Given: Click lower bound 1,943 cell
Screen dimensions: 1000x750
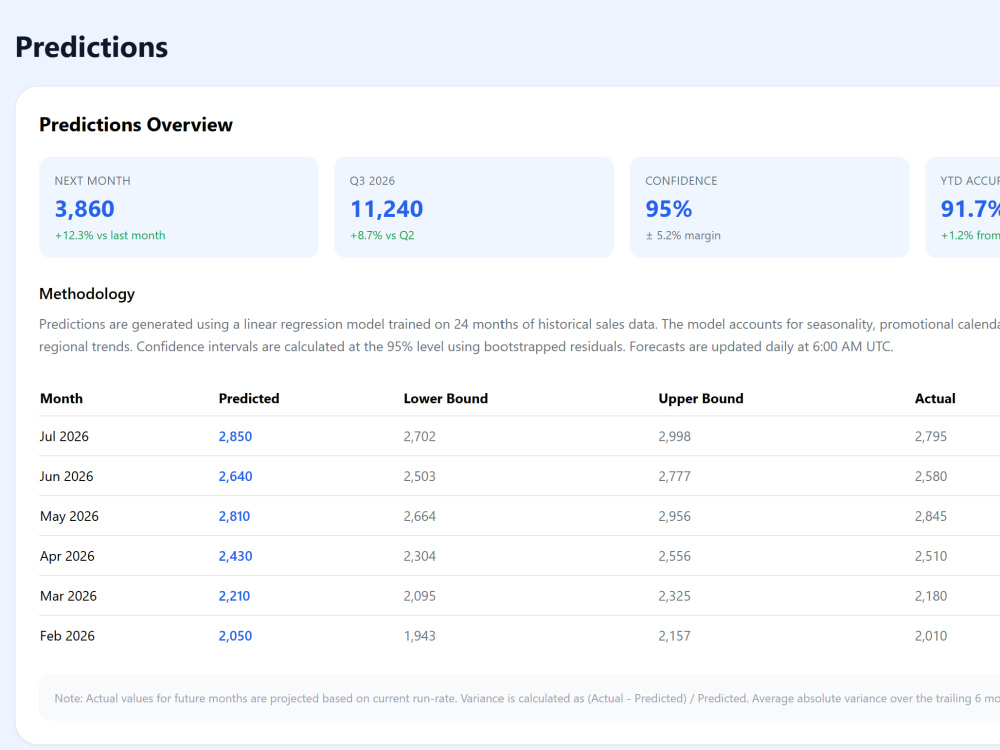Looking at the screenshot, I should click(x=420, y=636).
